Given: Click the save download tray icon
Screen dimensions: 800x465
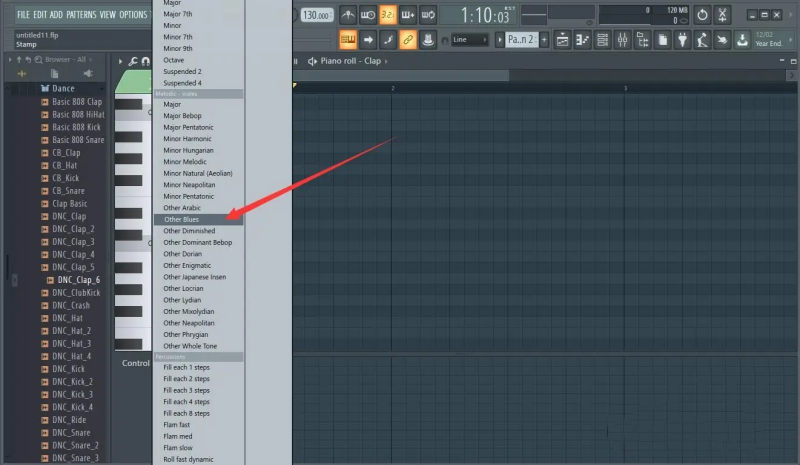Looking at the screenshot, I should point(742,40).
